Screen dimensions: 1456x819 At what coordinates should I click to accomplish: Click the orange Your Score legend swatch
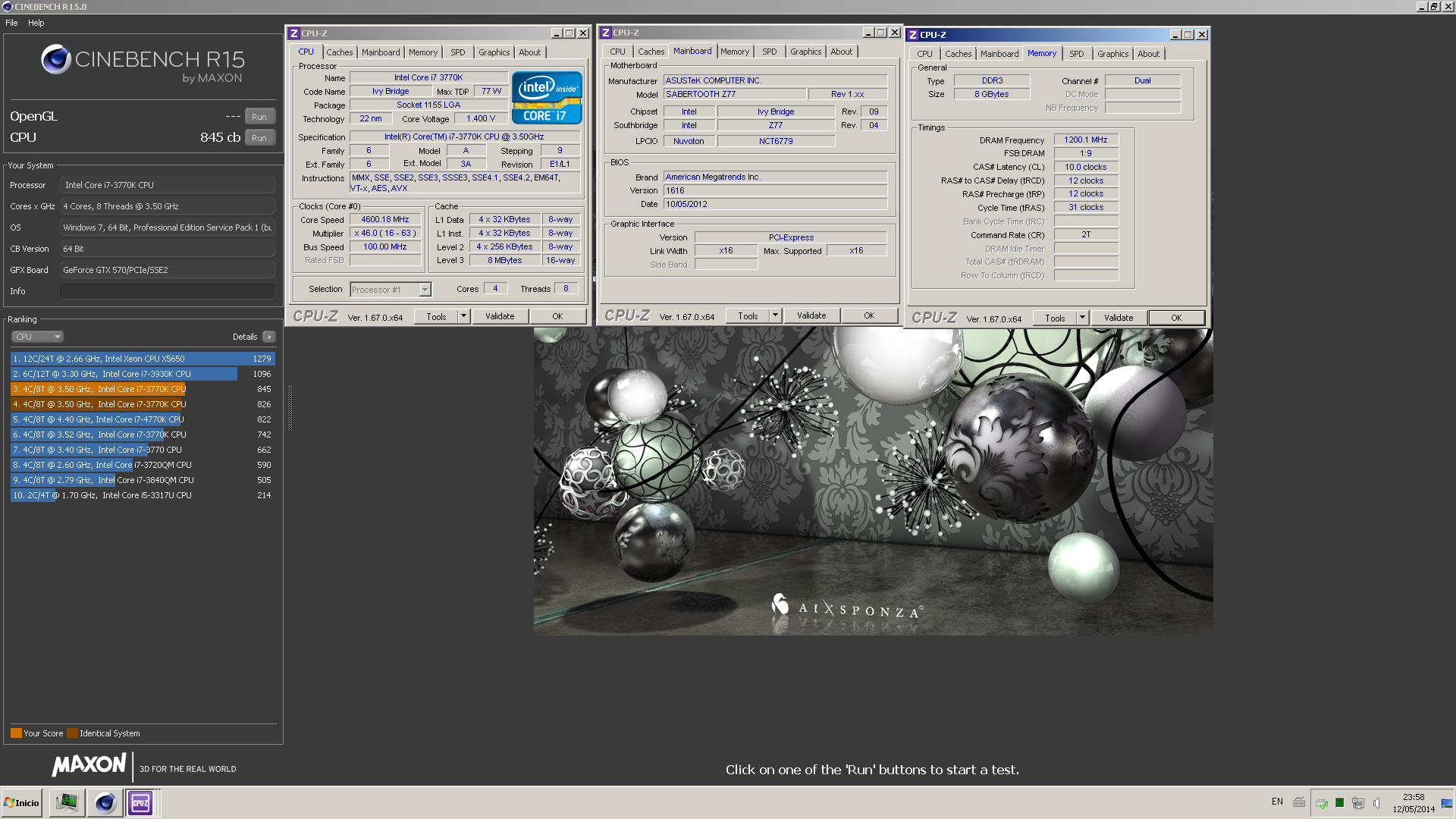[x=16, y=733]
